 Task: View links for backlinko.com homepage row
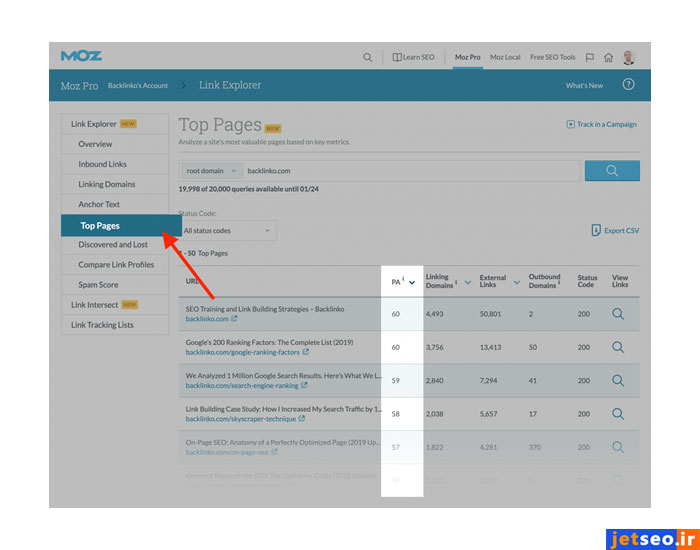(618, 314)
